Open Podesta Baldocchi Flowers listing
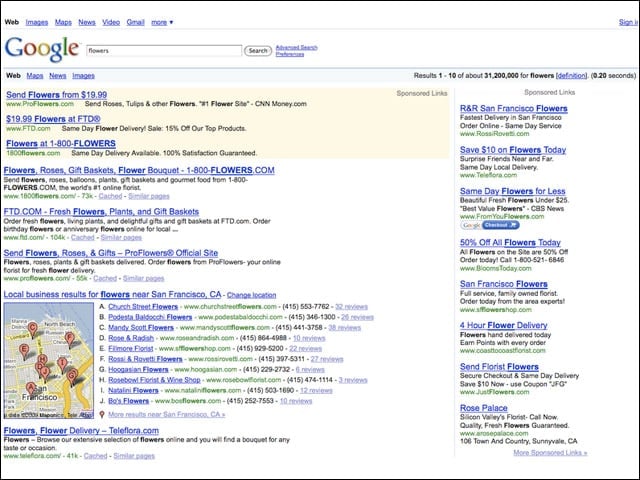Image resolution: width=640 pixels, height=480 pixels. coord(150,317)
